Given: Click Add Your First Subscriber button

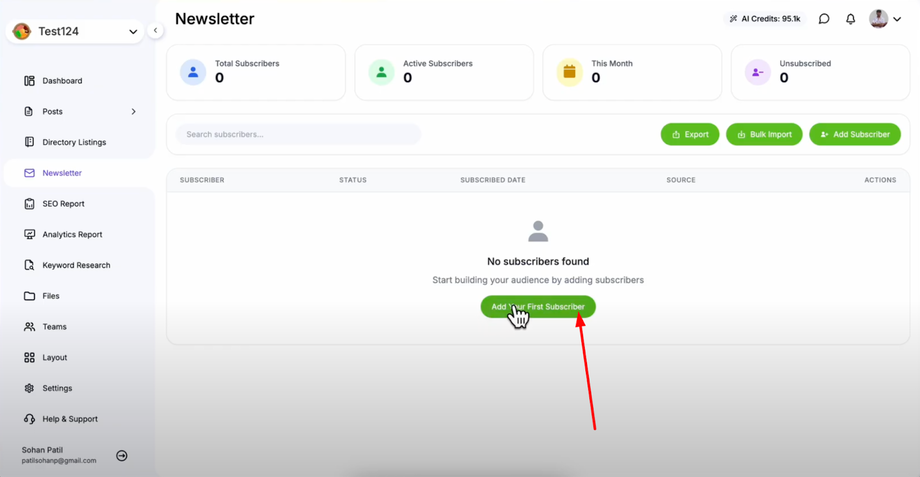Looking at the screenshot, I should coord(538,307).
